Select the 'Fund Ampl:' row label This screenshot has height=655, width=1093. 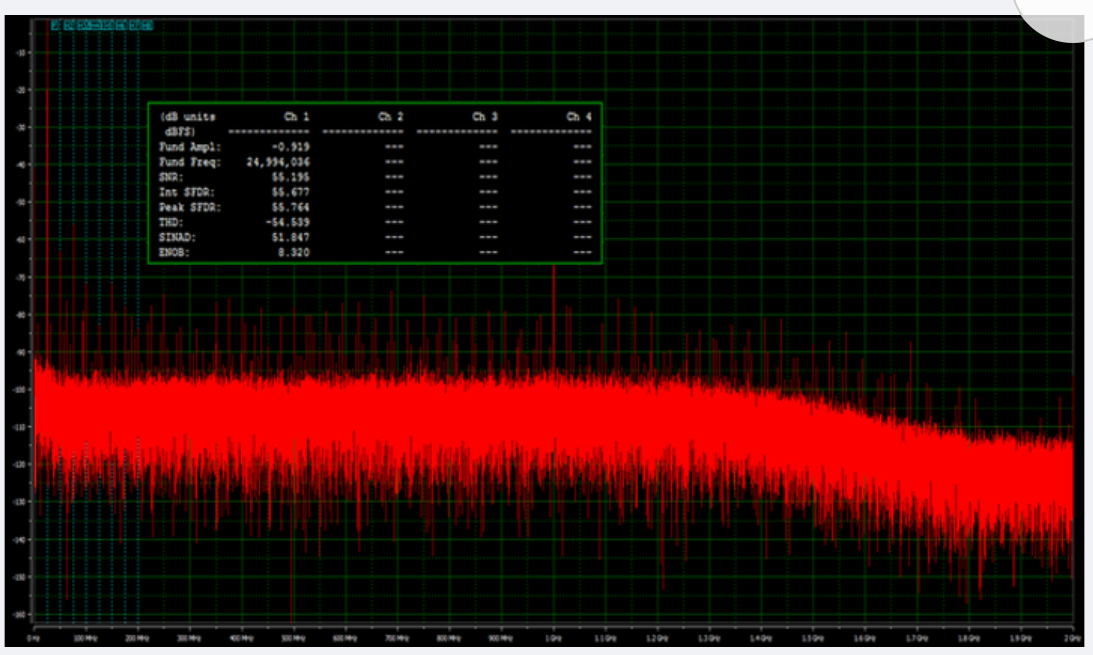(x=190, y=147)
